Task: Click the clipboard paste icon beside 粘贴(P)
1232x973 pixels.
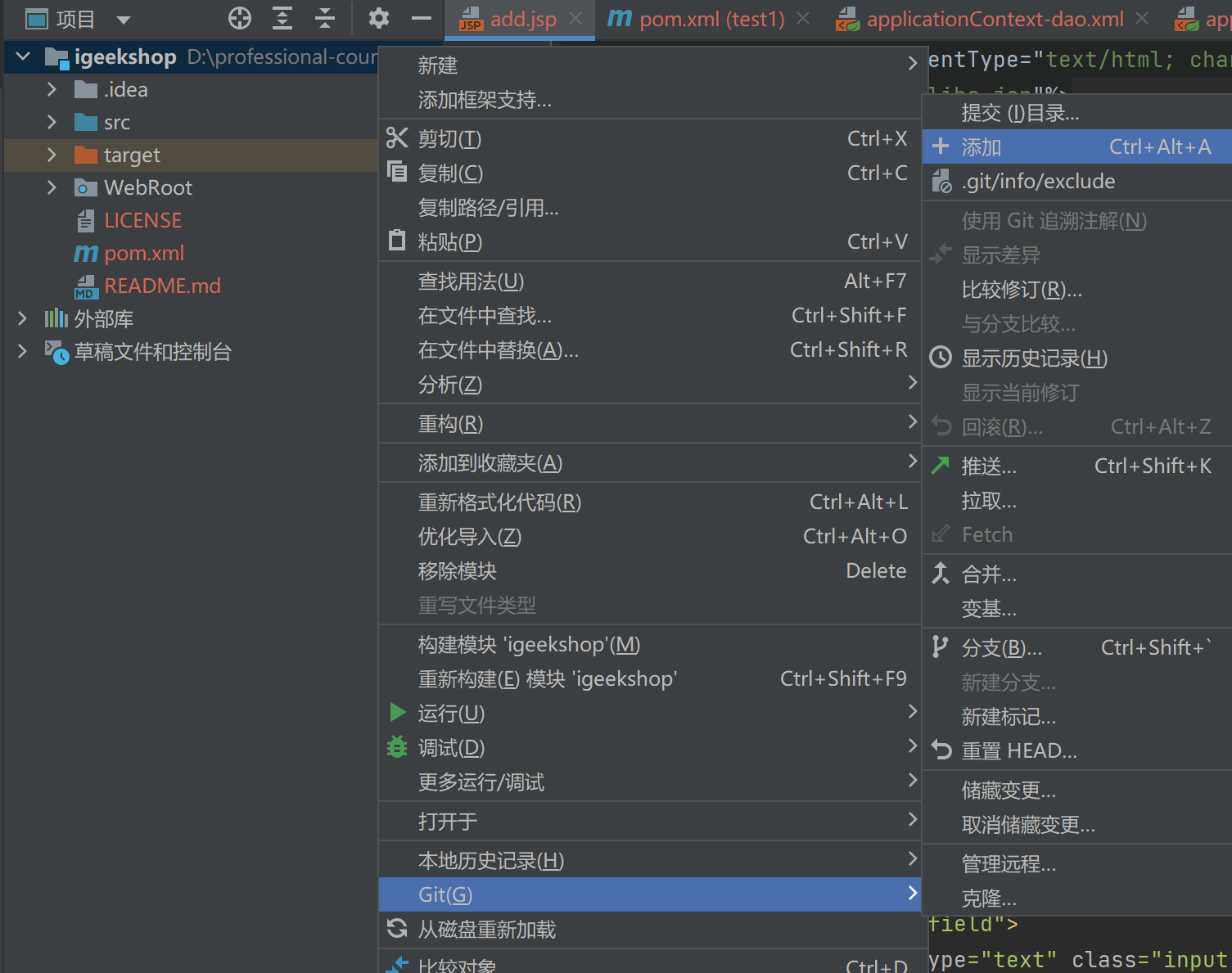Action: point(397,240)
